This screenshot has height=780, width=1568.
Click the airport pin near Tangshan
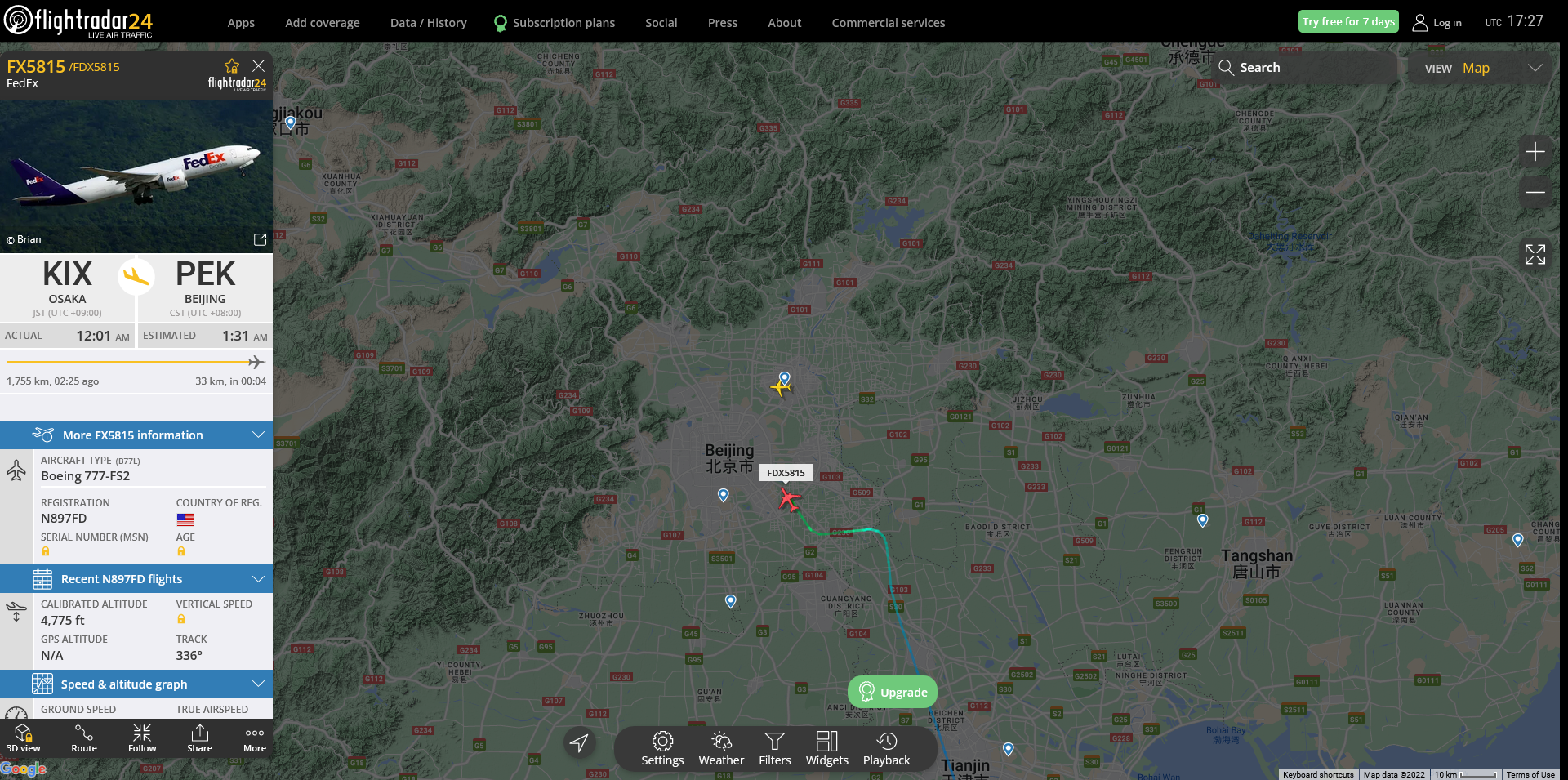tap(1202, 519)
